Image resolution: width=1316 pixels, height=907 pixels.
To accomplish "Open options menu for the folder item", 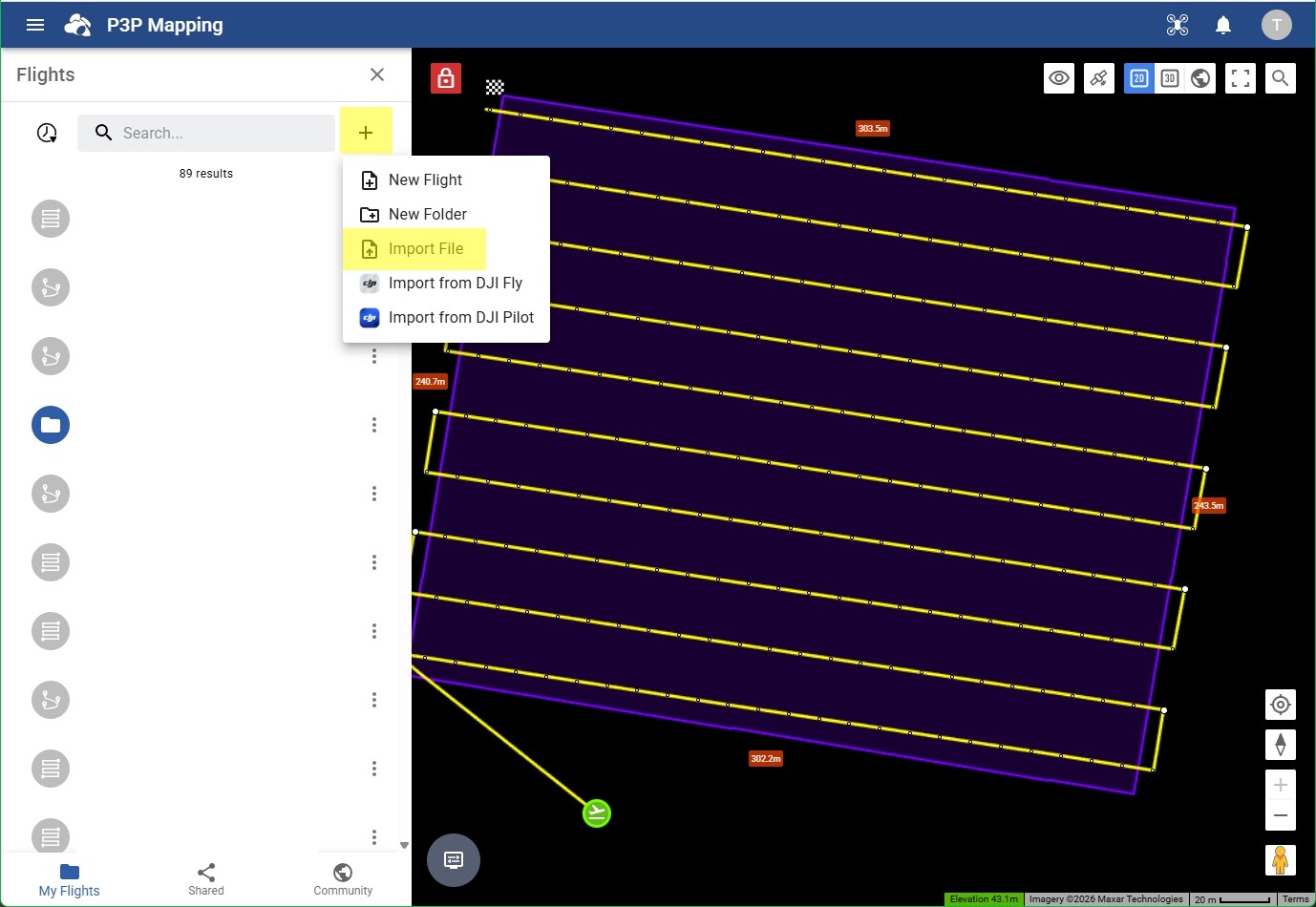I will coord(373,425).
